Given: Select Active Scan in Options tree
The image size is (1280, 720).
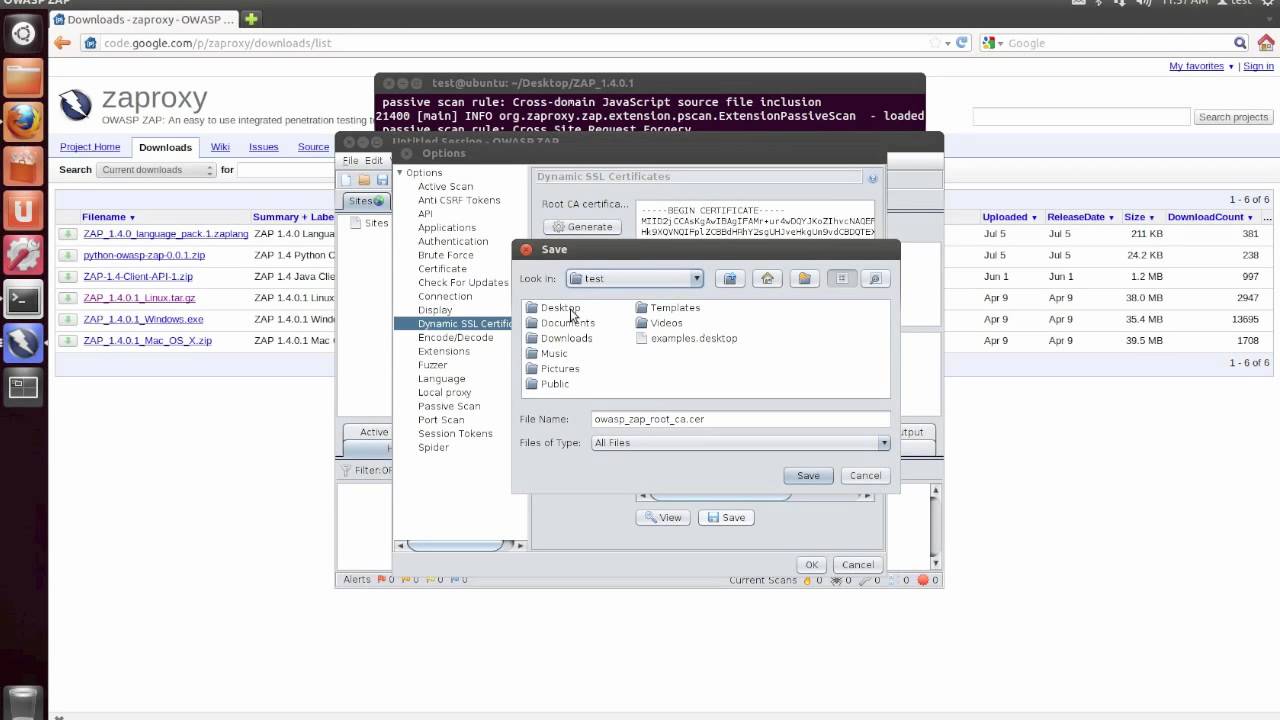Looking at the screenshot, I should pos(445,187).
